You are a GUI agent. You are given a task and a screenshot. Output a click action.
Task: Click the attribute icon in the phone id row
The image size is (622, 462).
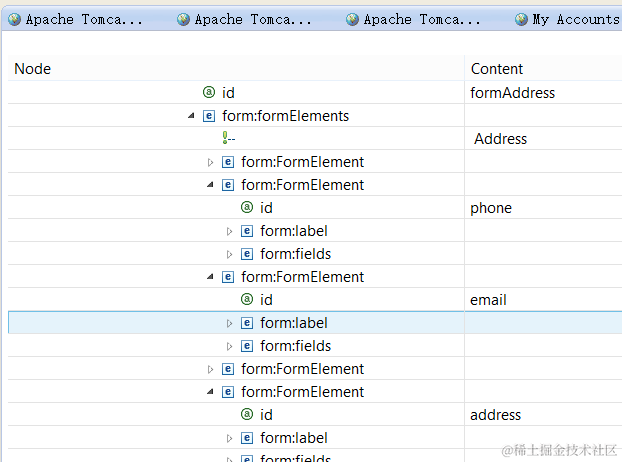pos(247,207)
